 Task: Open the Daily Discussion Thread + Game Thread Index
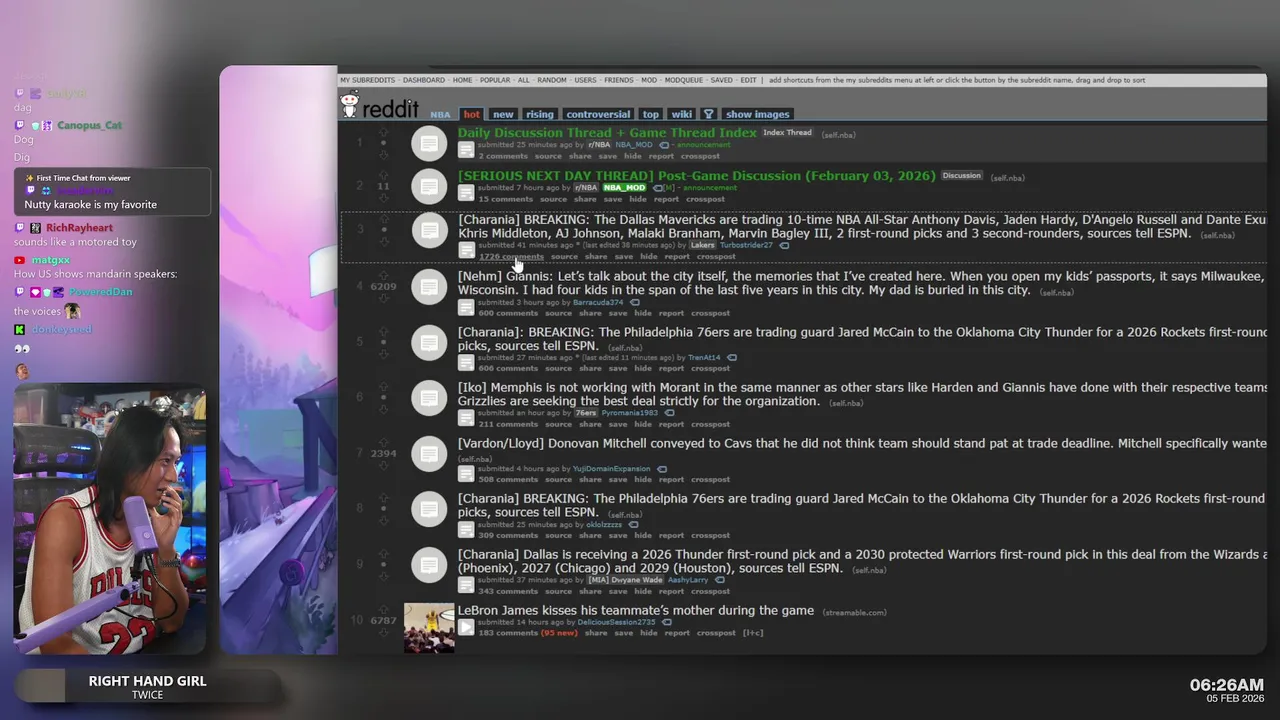click(x=607, y=132)
